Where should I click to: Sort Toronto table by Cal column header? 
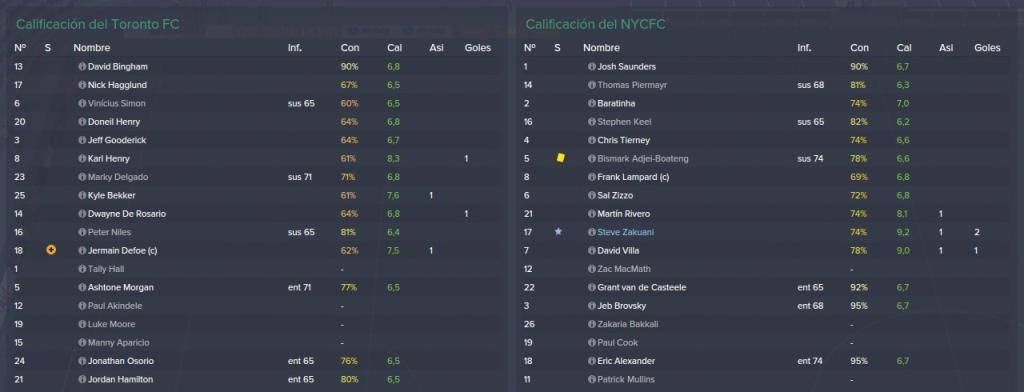click(x=394, y=48)
